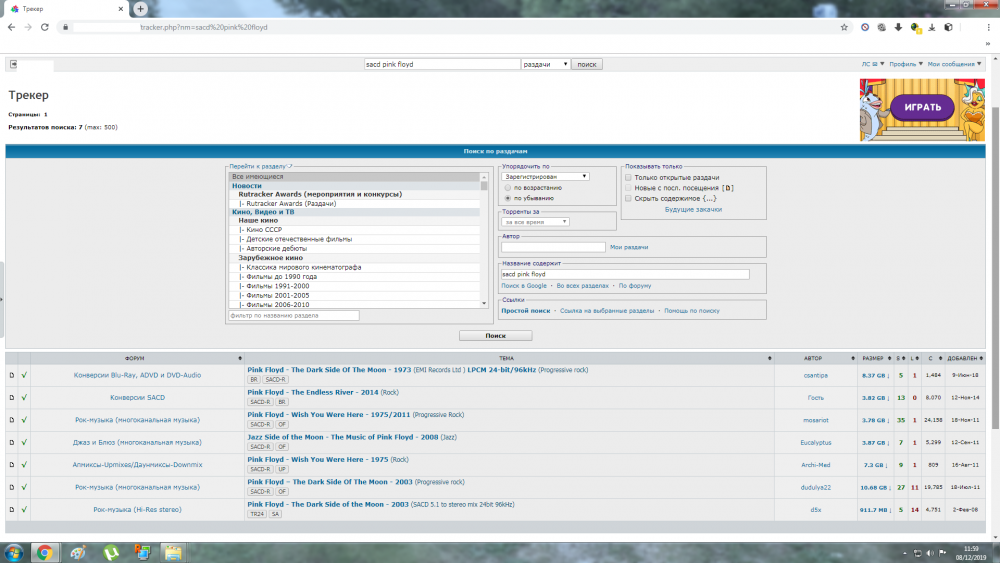Viewport: 1000px width, 563px height.
Task: Click the small 'поиск' button in the header
Action: click(587, 64)
